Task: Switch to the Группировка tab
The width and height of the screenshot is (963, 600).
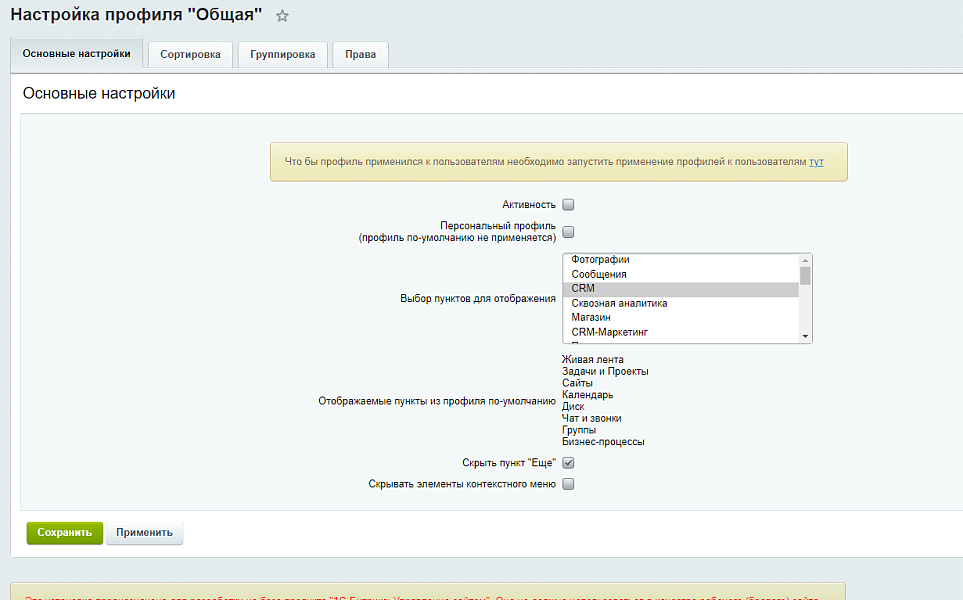Action: pyautogui.click(x=283, y=55)
